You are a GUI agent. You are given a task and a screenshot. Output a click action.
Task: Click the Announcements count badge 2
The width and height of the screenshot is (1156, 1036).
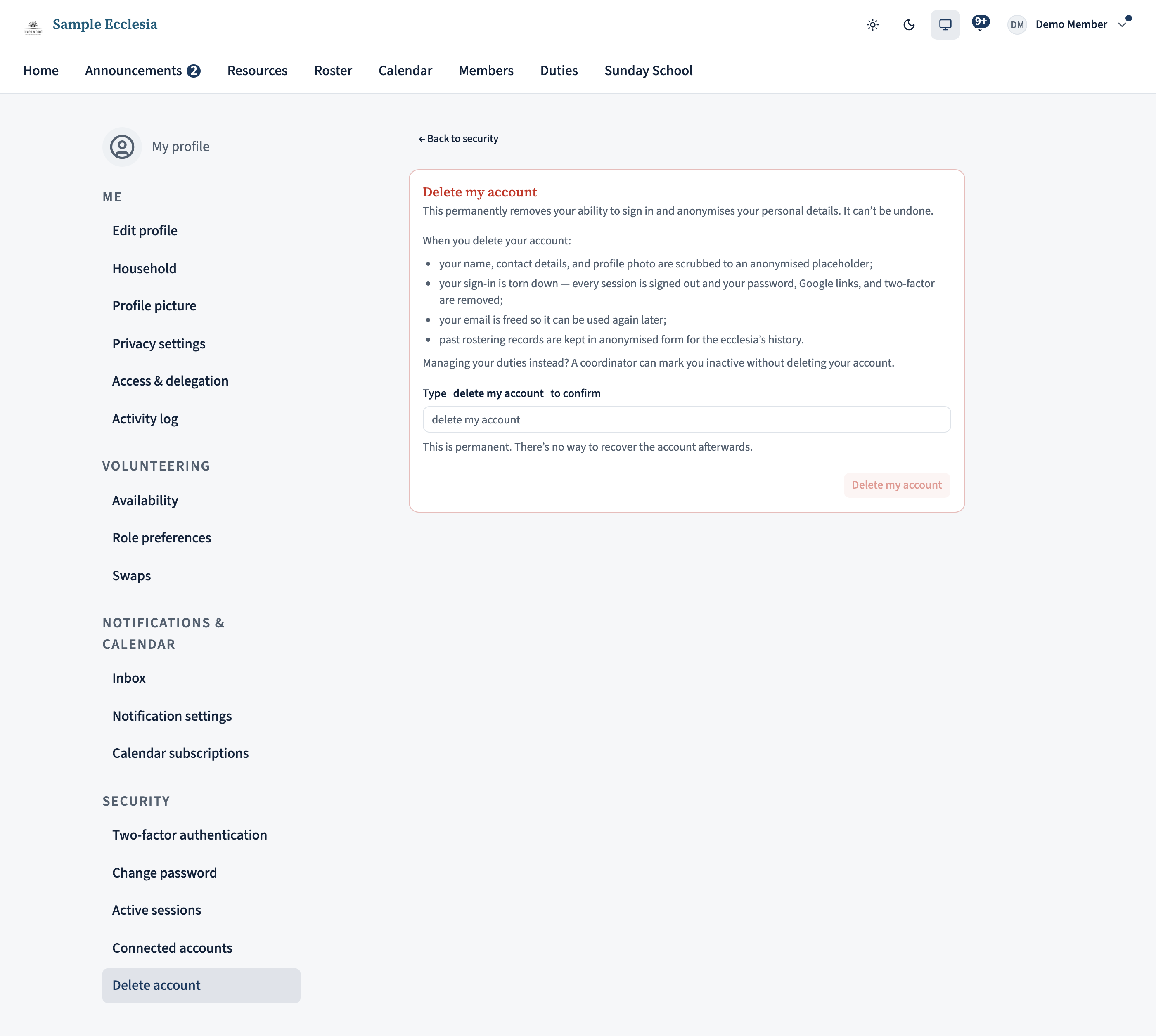194,71
